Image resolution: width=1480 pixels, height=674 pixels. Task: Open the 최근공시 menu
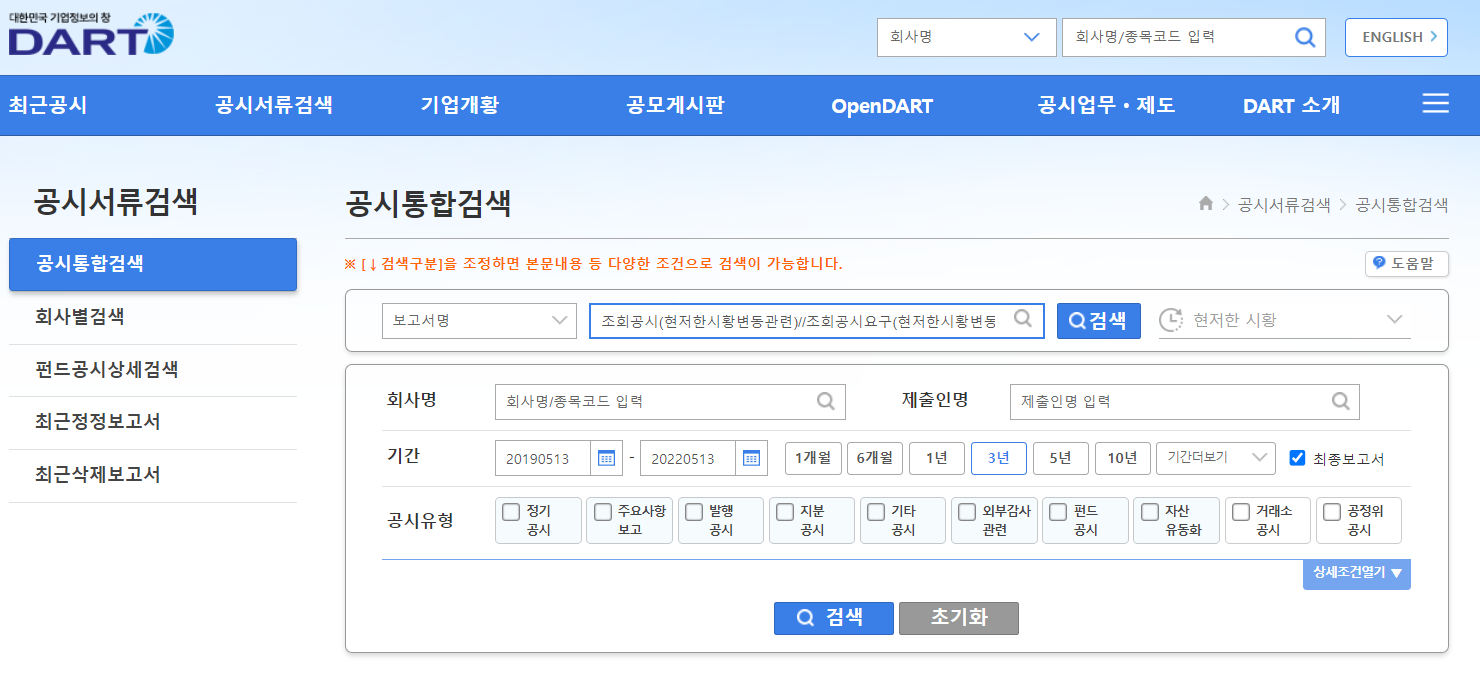coord(48,105)
